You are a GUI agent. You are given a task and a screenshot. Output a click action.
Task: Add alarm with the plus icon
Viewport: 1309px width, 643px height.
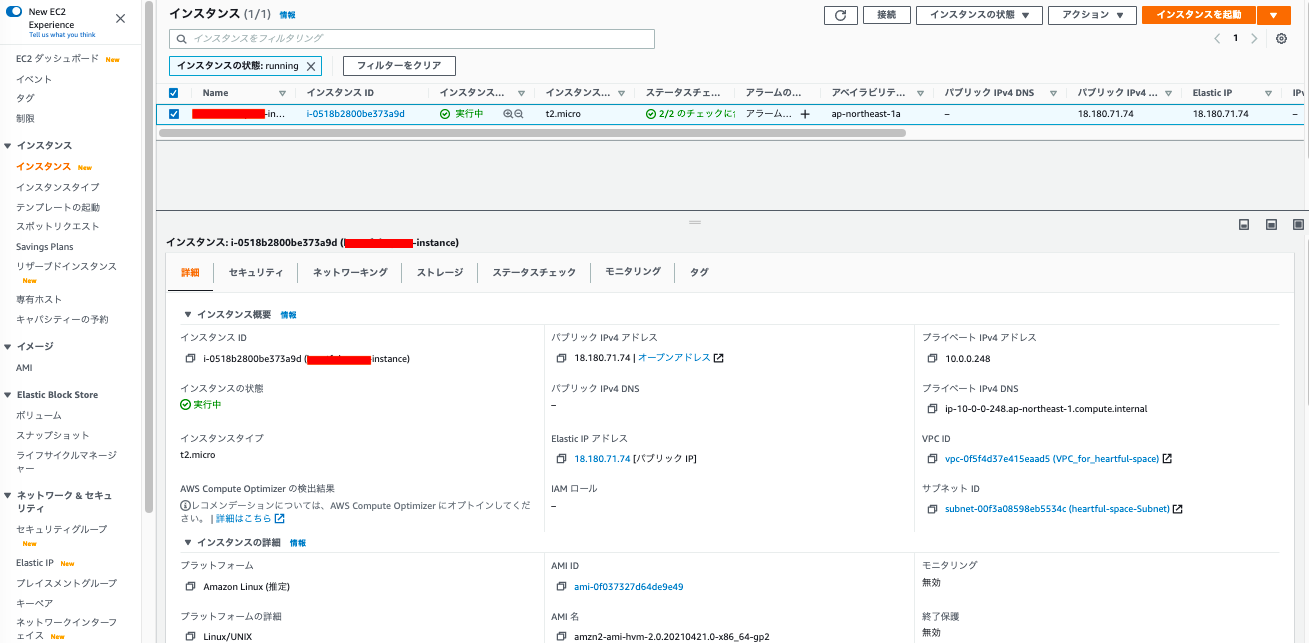(x=805, y=114)
